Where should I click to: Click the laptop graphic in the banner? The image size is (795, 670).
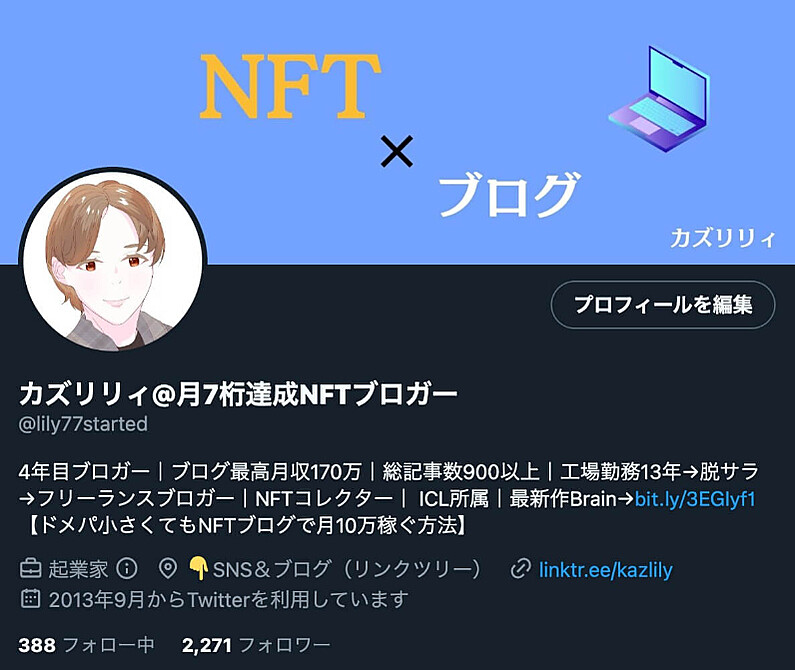coord(659,99)
